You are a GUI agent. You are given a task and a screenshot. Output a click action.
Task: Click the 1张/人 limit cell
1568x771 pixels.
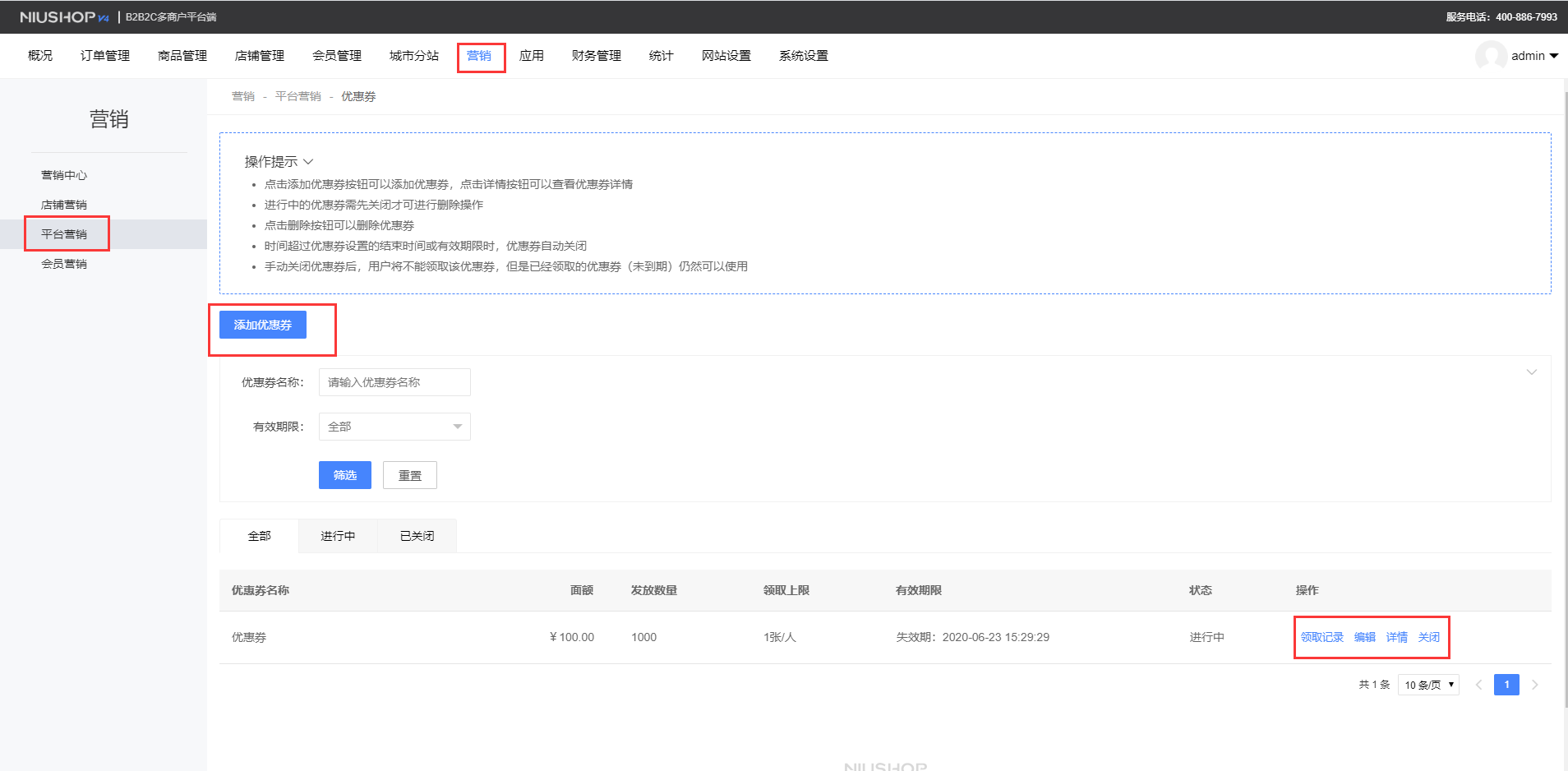point(780,637)
